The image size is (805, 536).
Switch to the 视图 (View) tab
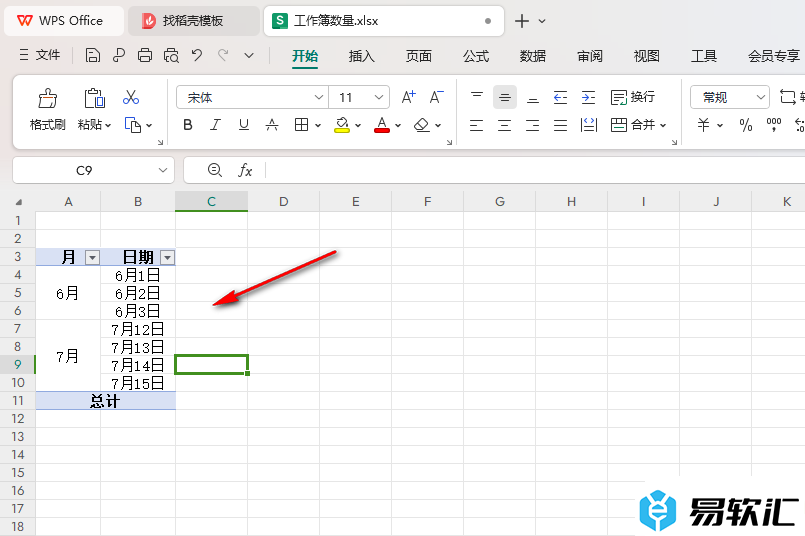pos(646,56)
